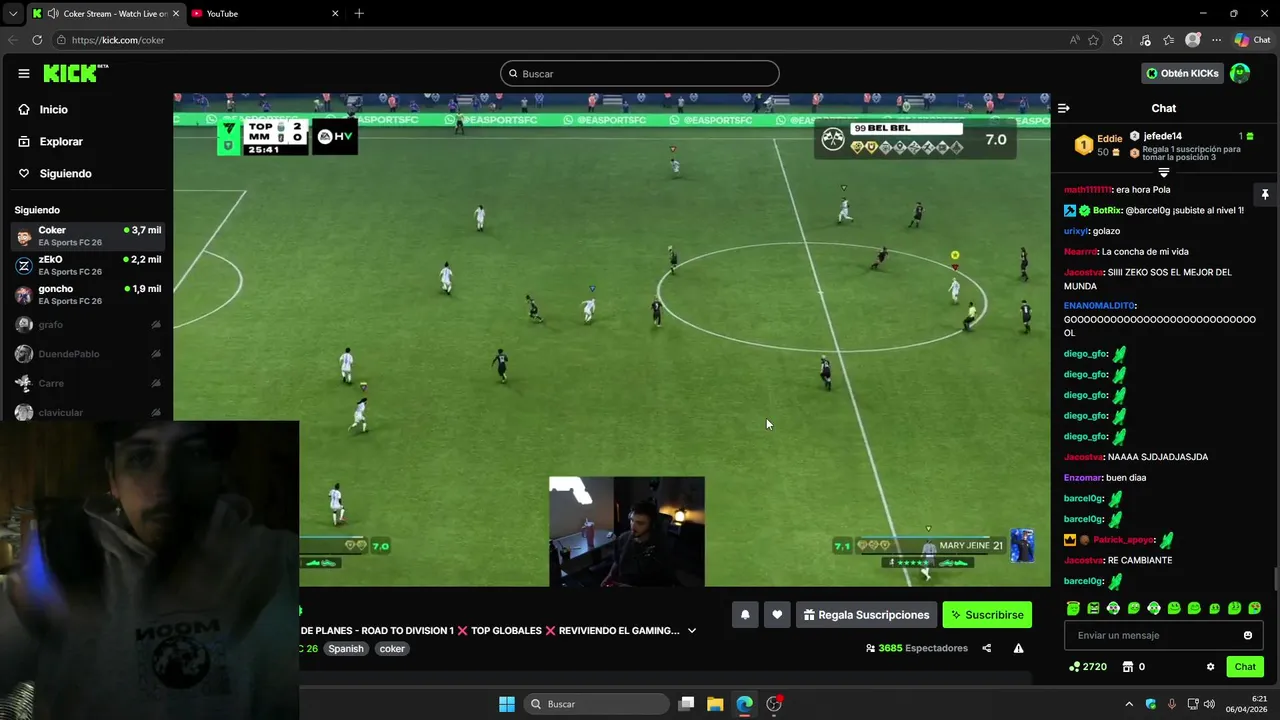This screenshot has height=720, width=1280.
Task: Click the coker tag
Action: (392, 649)
